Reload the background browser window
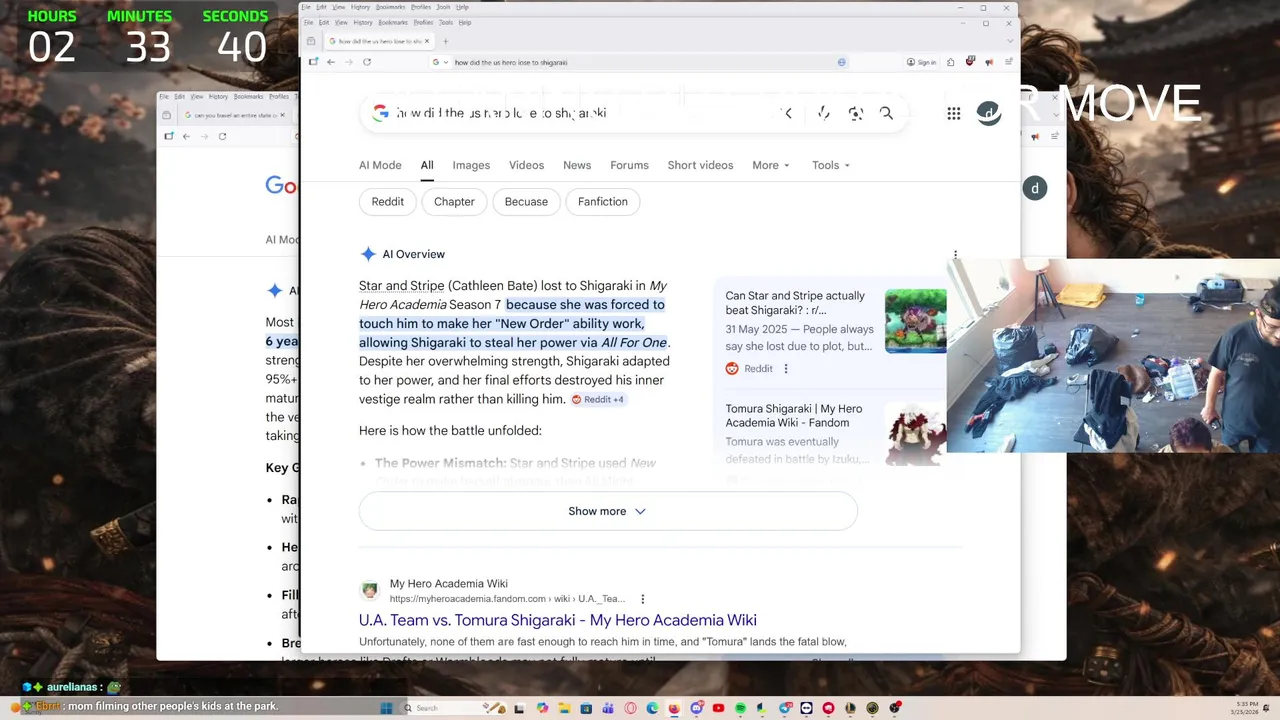This screenshot has height=720, width=1280. pos(222,136)
